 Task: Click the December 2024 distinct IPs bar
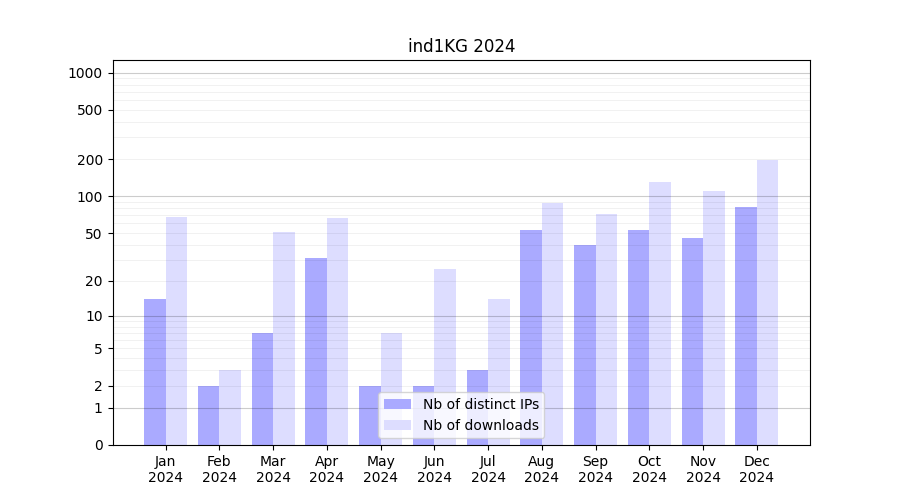click(x=746, y=326)
